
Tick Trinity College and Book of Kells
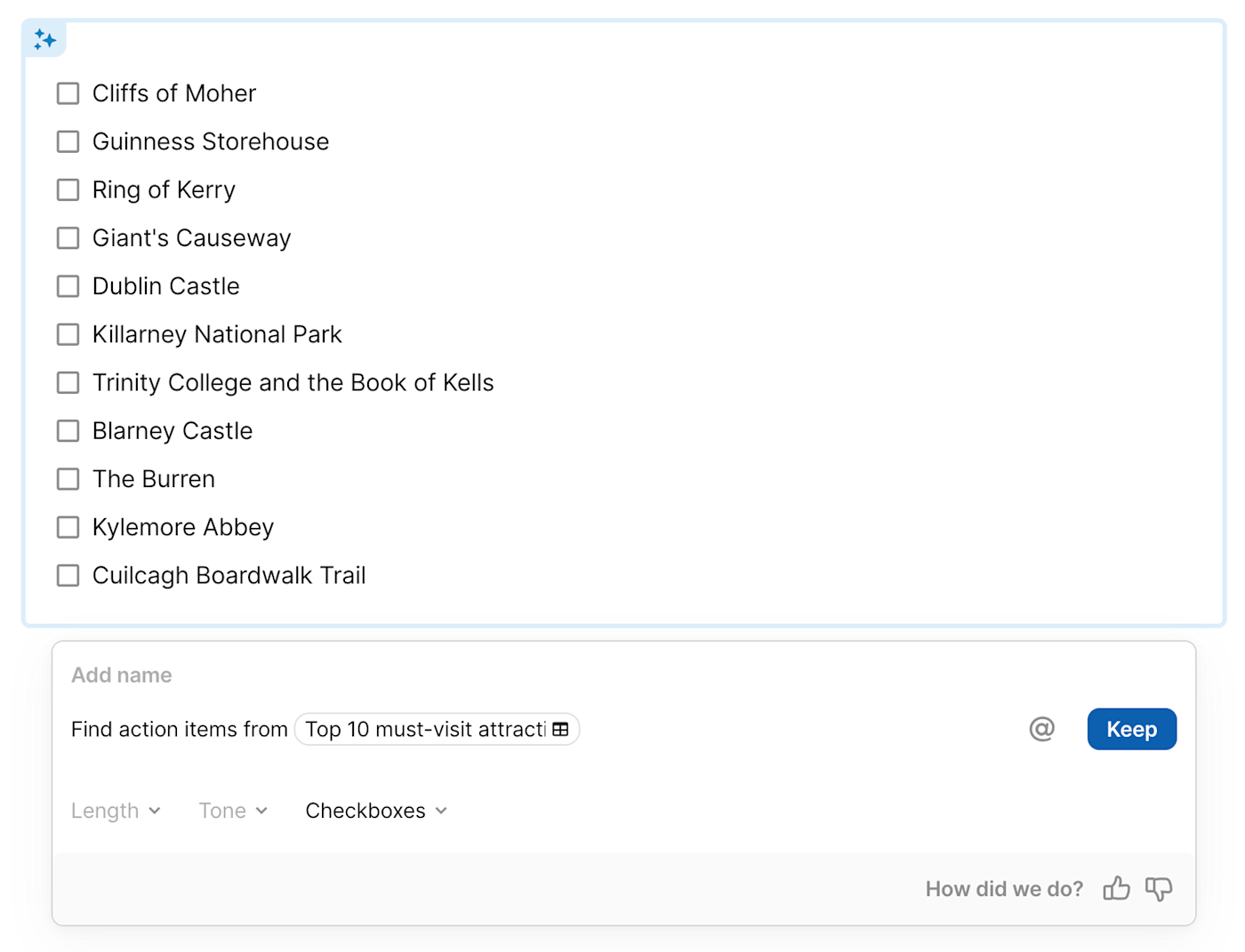click(x=68, y=382)
